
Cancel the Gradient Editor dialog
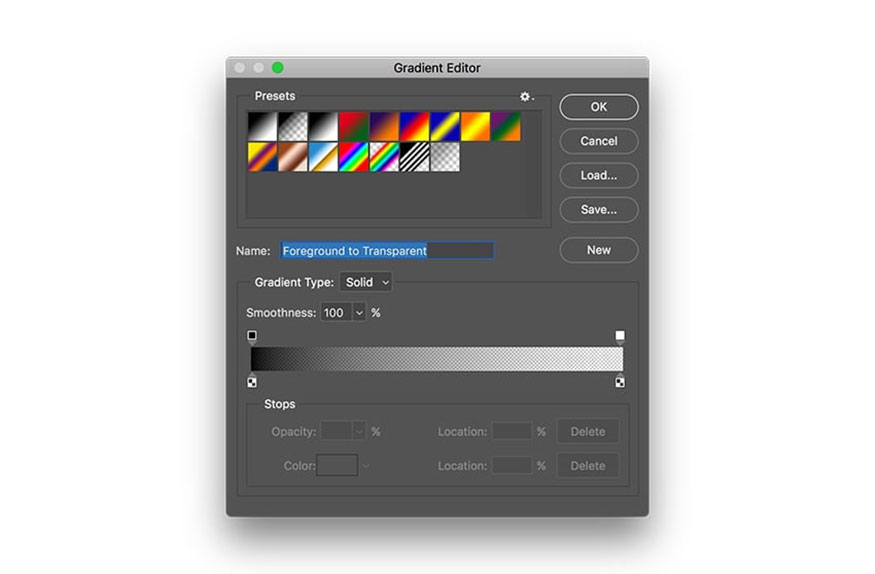[x=599, y=141]
